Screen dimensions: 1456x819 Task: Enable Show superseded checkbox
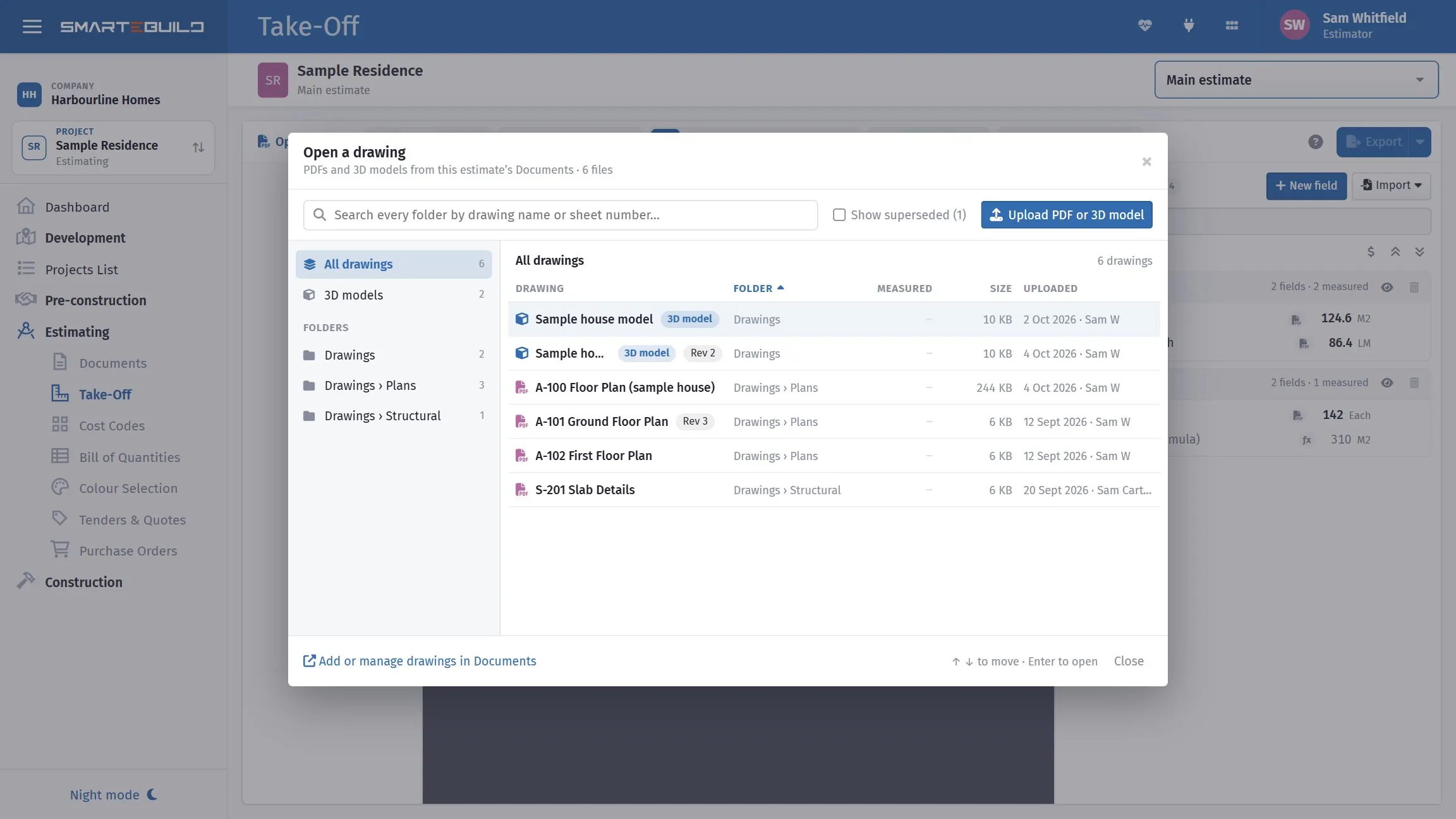click(x=839, y=215)
